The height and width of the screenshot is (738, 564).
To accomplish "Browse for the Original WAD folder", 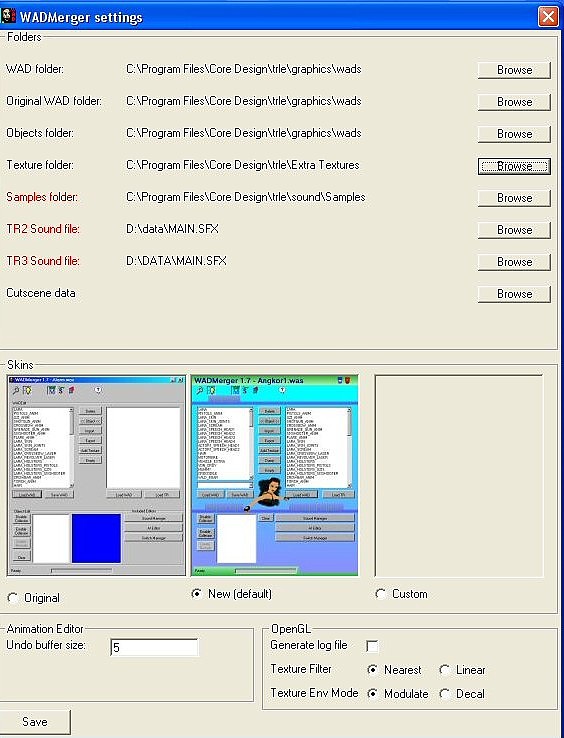I will (x=514, y=102).
